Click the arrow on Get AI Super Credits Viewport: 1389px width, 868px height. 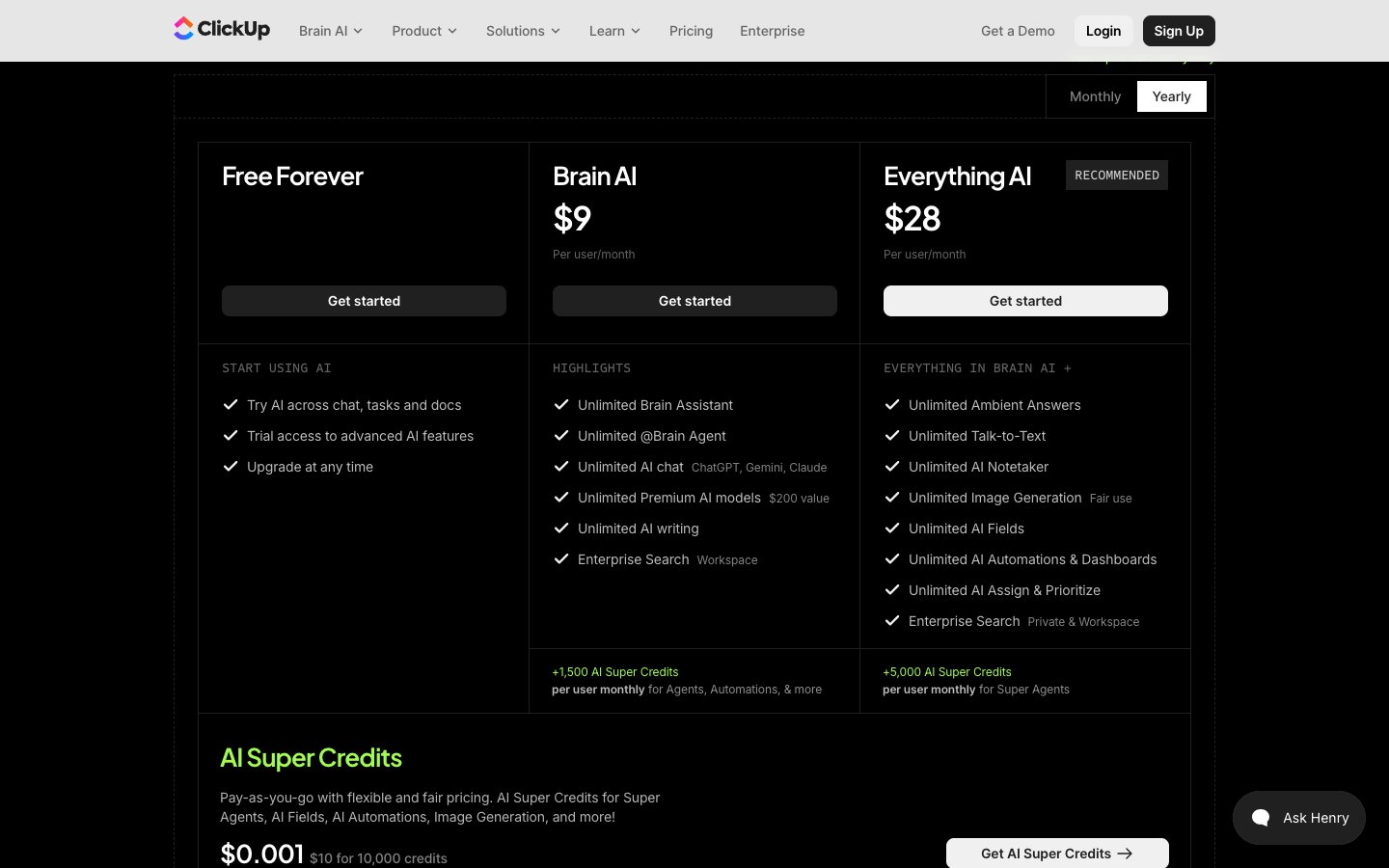click(1125, 854)
